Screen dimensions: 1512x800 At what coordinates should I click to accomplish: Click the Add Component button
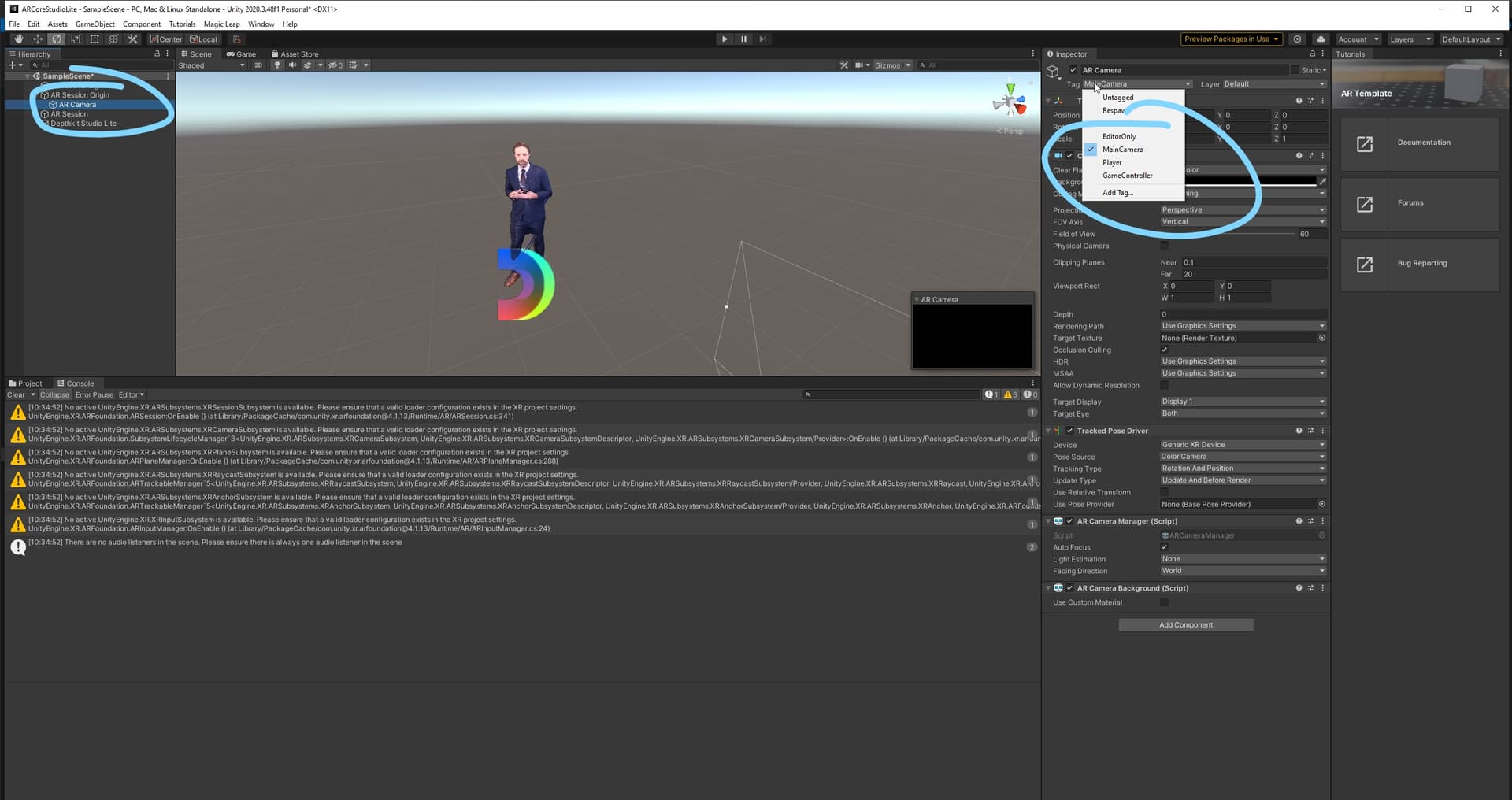pos(1185,625)
